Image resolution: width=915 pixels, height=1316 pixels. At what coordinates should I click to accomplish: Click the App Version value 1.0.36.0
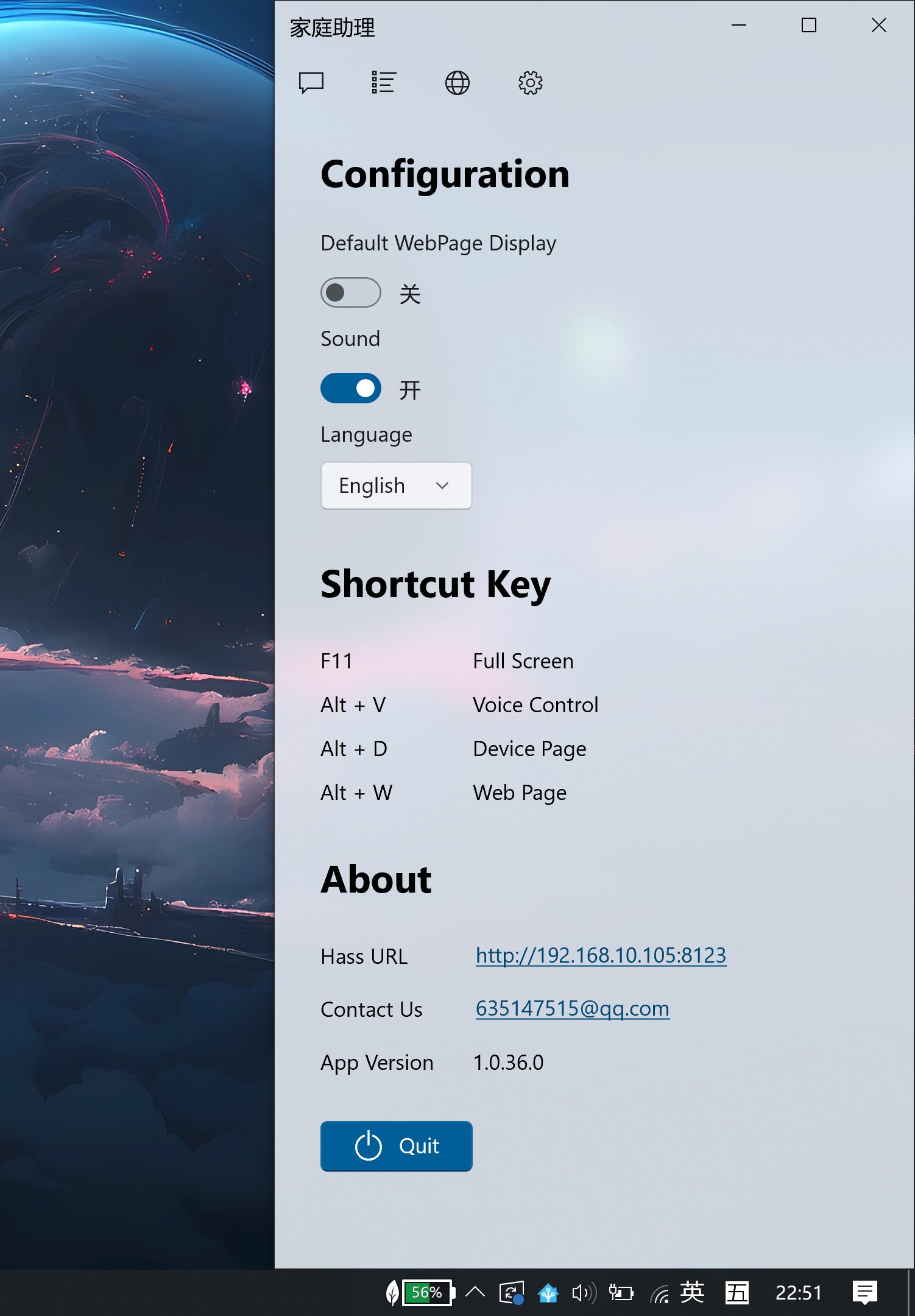click(x=509, y=1063)
